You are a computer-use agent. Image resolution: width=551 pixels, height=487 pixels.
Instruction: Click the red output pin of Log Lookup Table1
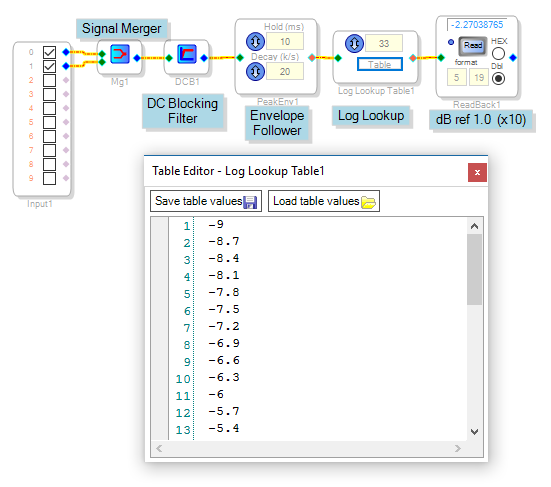[x=413, y=58]
